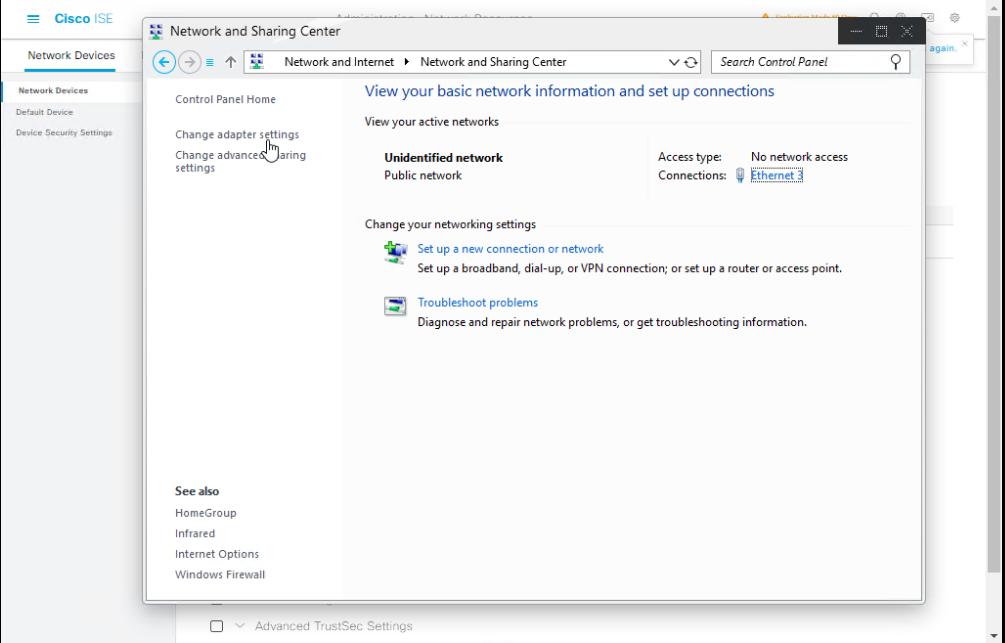Click the No network access text
Screen dimensions: 1005x643
pyautogui.click(x=799, y=157)
